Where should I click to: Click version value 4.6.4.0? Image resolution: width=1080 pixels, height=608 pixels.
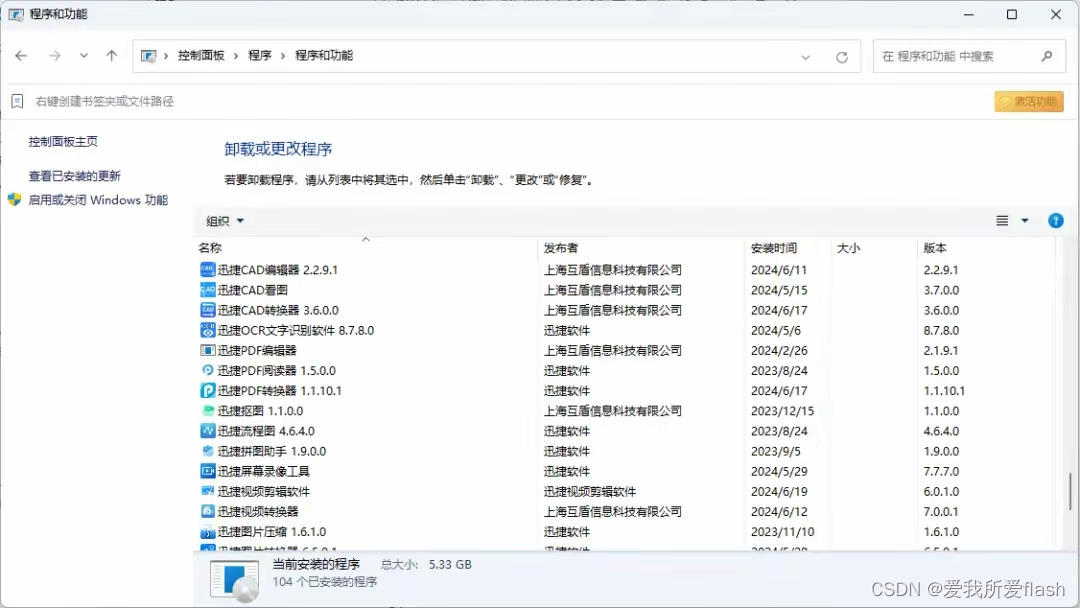[941, 431]
